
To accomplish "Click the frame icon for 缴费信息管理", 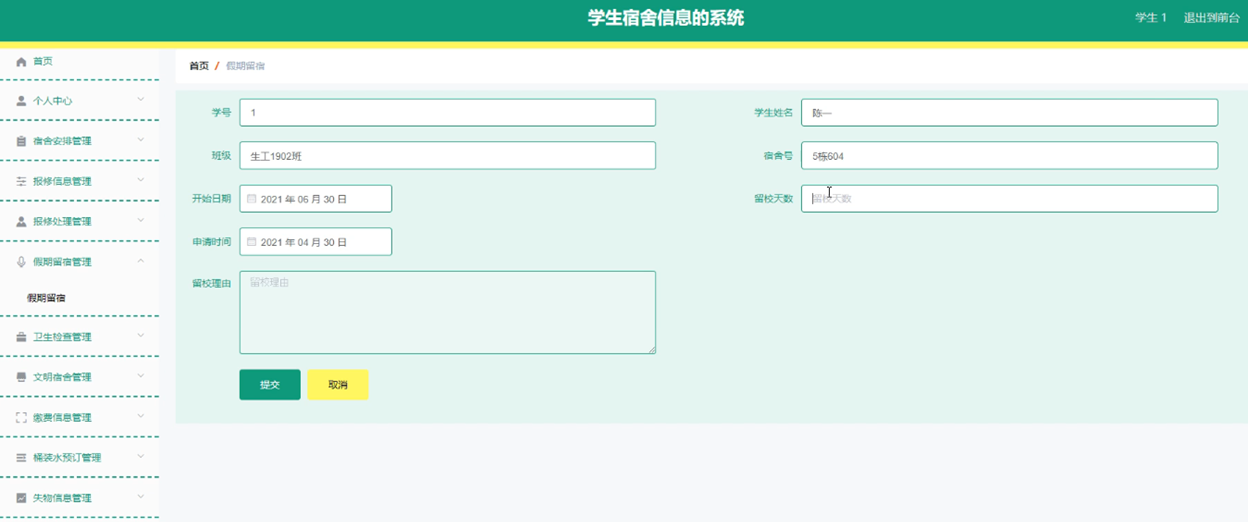I will pyautogui.click(x=21, y=417).
